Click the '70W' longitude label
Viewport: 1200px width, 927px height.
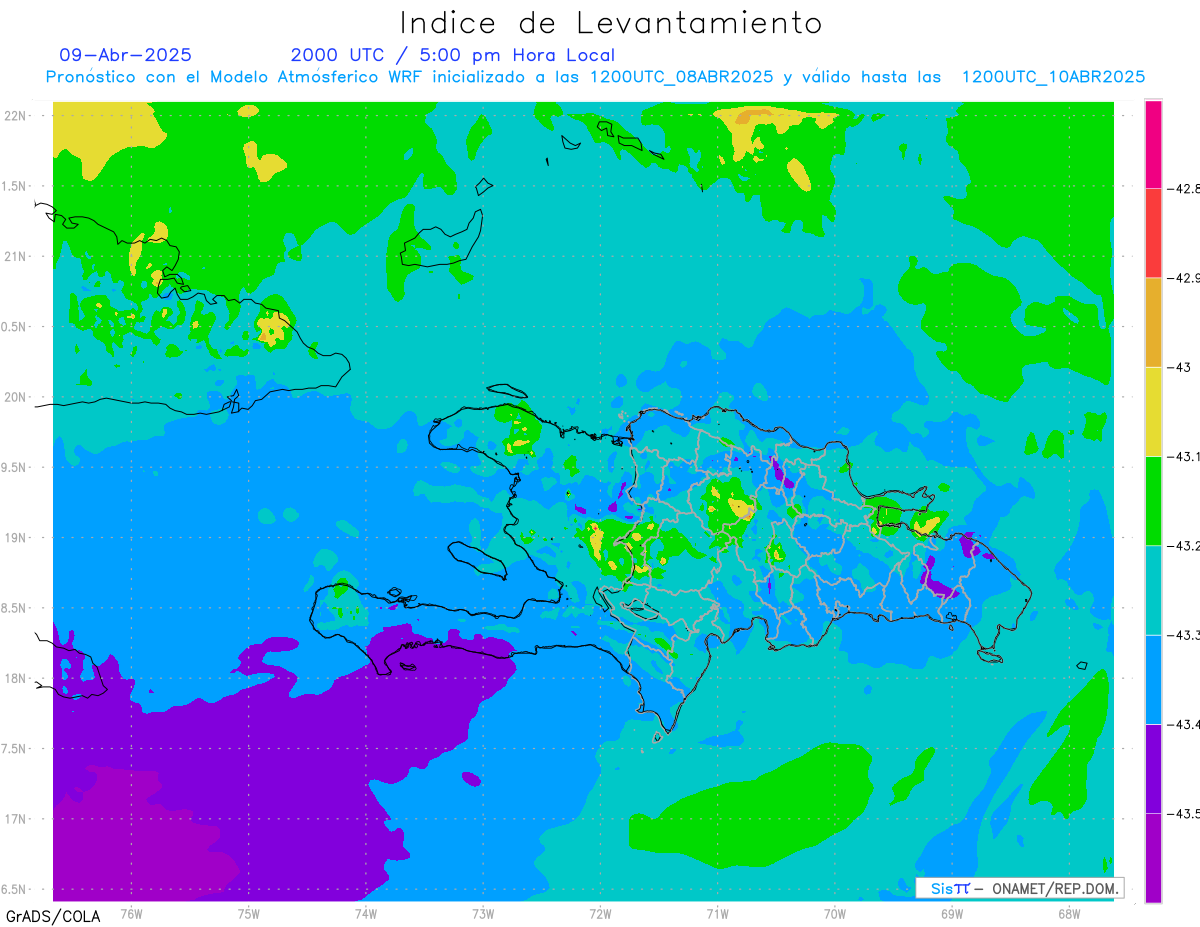click(x=835, y=913)
